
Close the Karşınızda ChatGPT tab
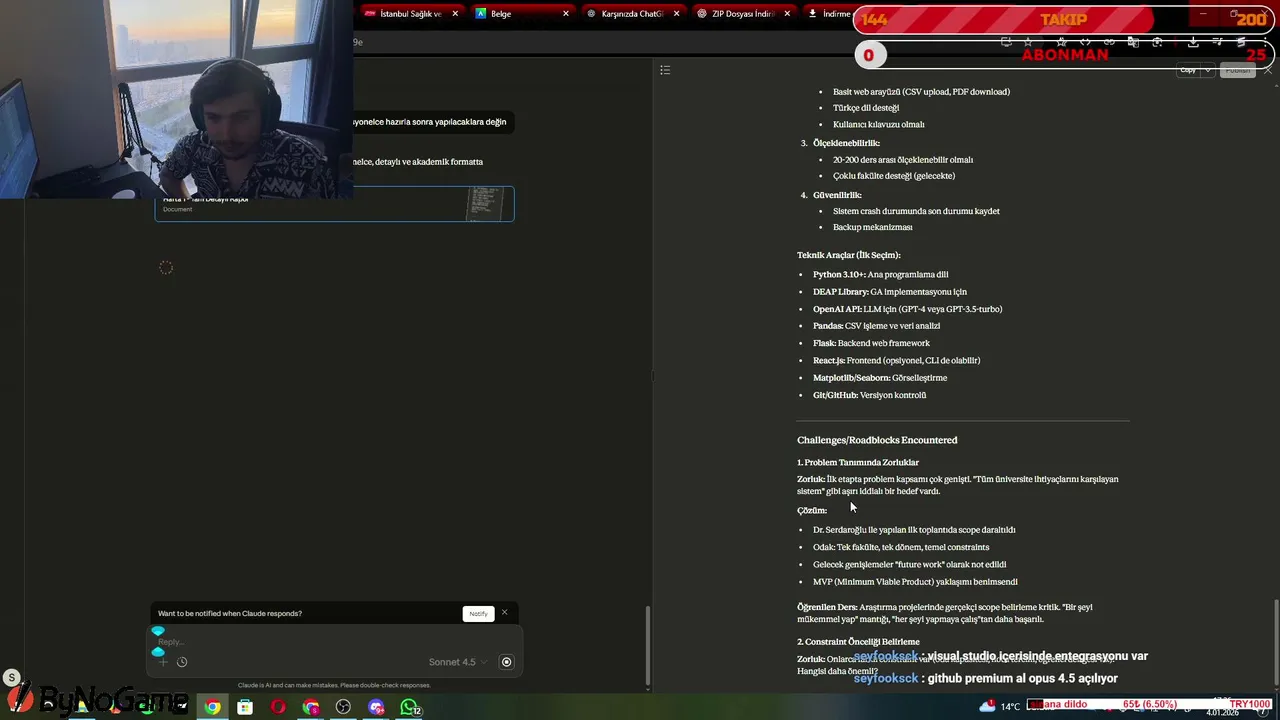coord(677,14)
